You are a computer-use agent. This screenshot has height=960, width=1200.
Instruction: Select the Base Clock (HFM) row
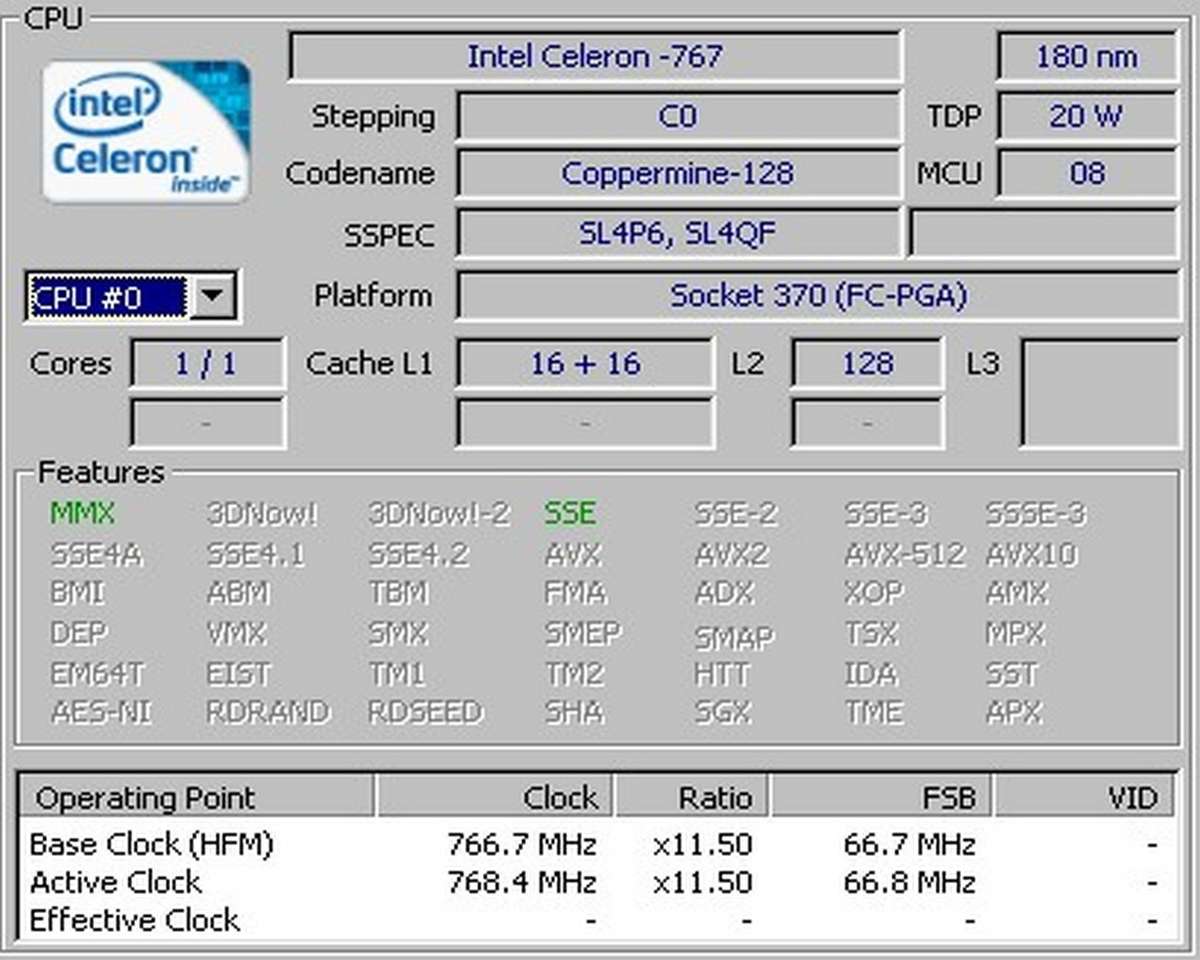point(151,845)
